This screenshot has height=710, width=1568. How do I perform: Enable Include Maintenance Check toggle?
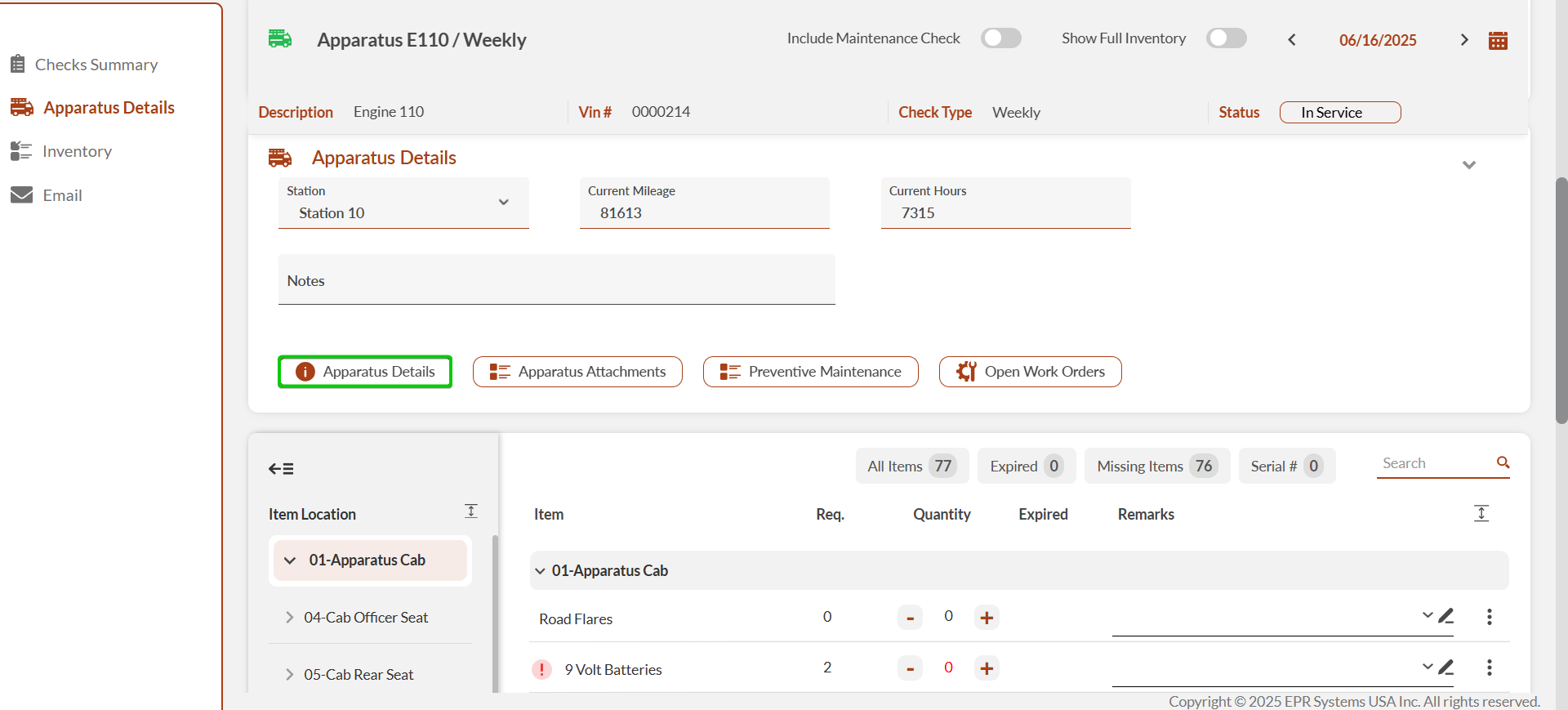coord(1000,38)
